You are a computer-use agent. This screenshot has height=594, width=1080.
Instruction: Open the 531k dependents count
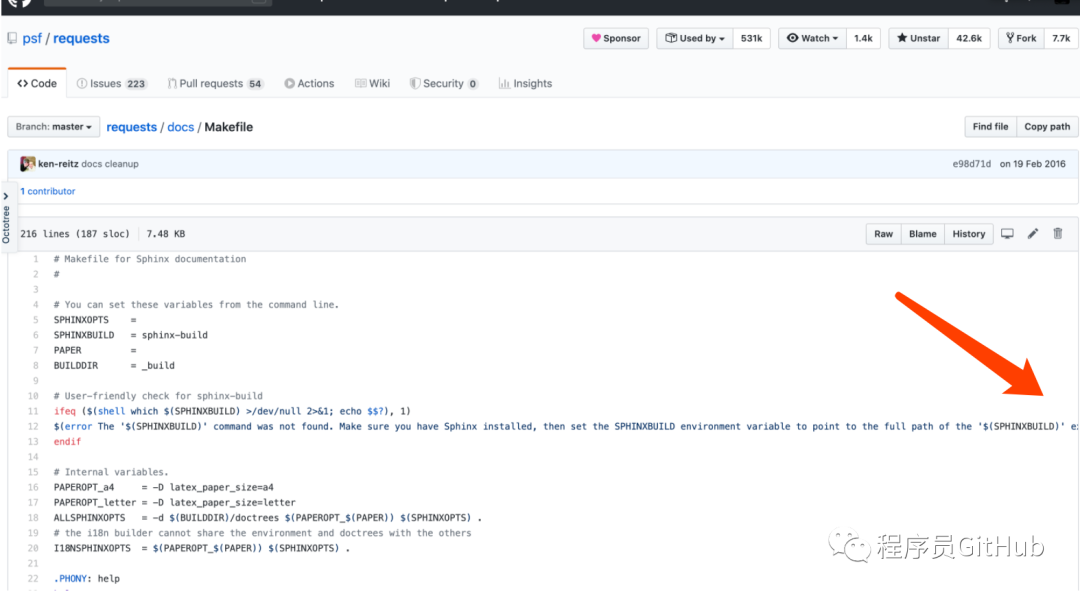point(751,39)
